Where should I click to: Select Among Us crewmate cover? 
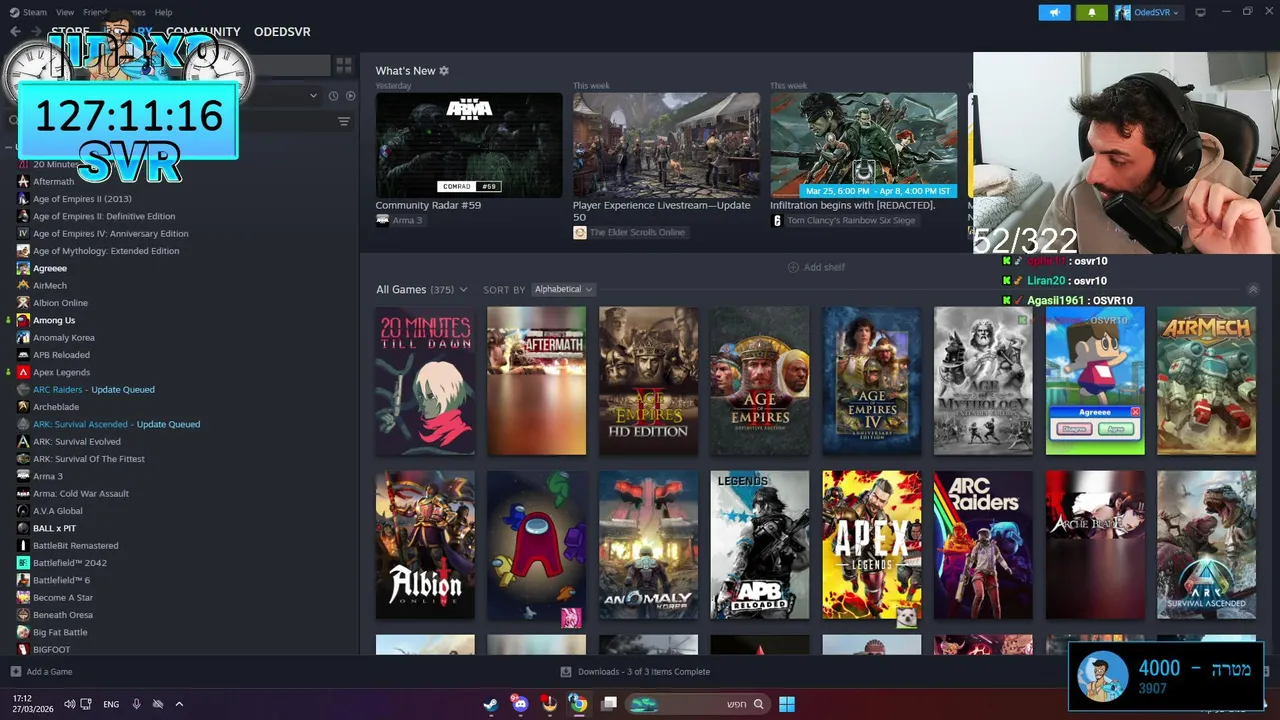pos(537,545)
